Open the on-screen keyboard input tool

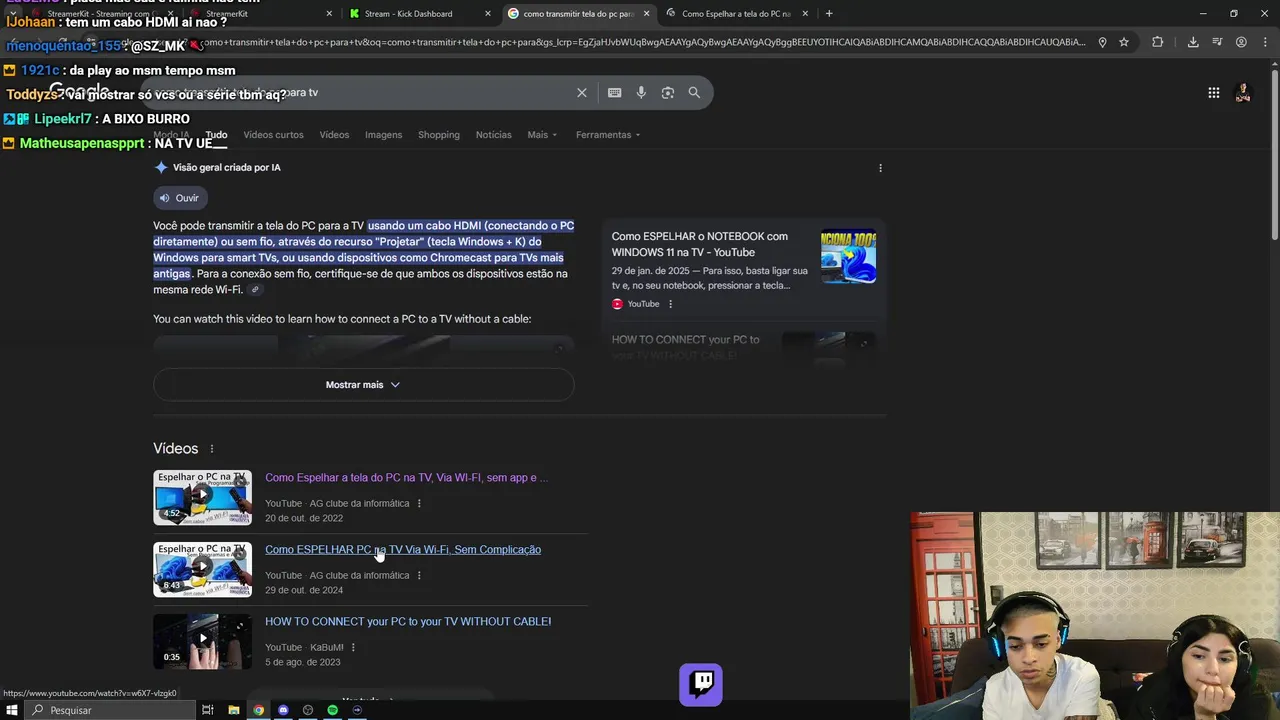click(x=615, y=92)
